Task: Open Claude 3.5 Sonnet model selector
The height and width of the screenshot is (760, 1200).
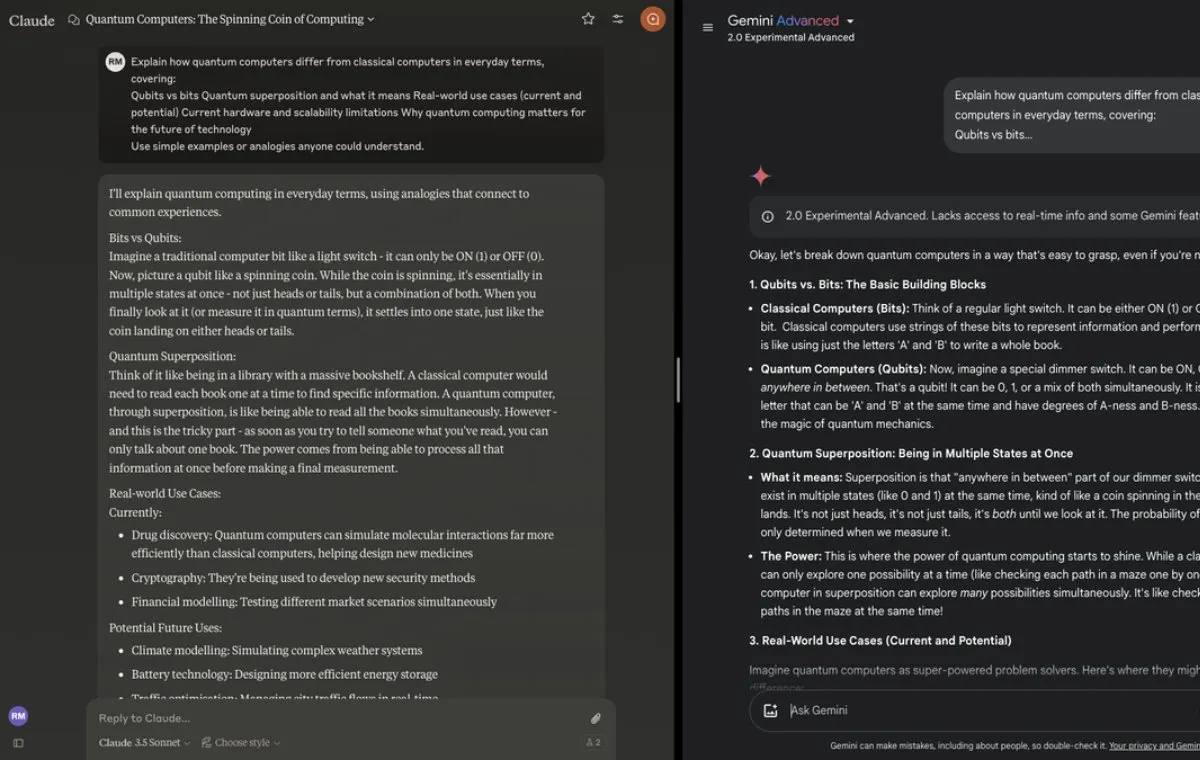Action: click(144, 743)
